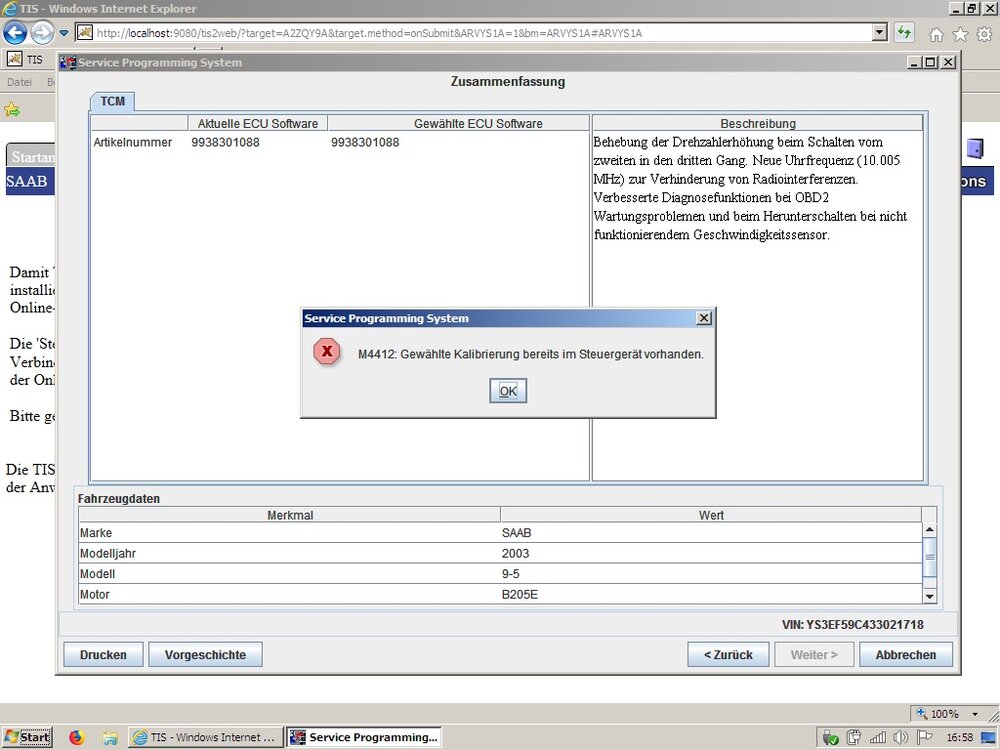Click the Service Programming System window icon

(67, 62)
